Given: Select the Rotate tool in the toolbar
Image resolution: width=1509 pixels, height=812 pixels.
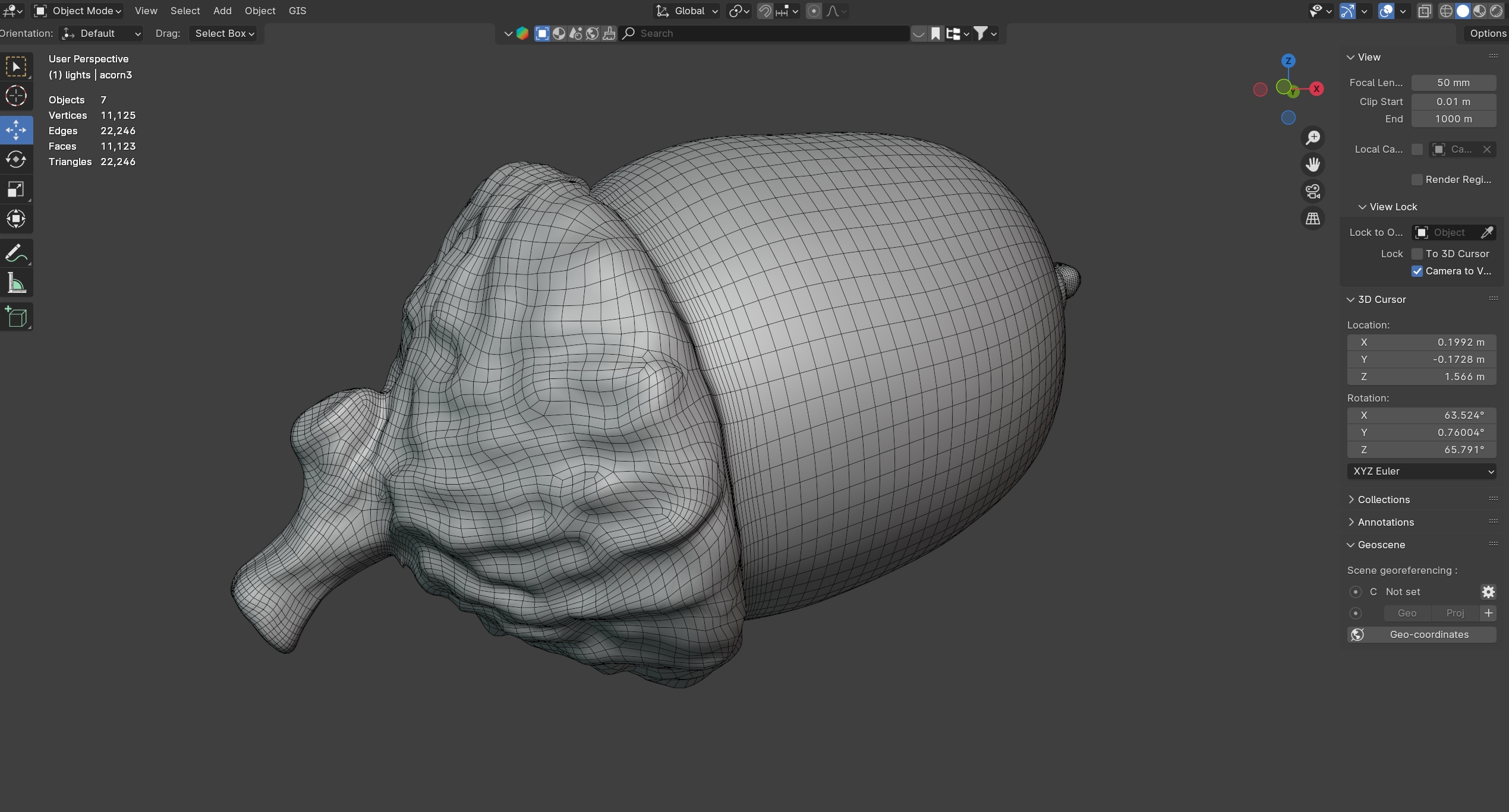Looking at the screenshot, I should click(16, 159).
